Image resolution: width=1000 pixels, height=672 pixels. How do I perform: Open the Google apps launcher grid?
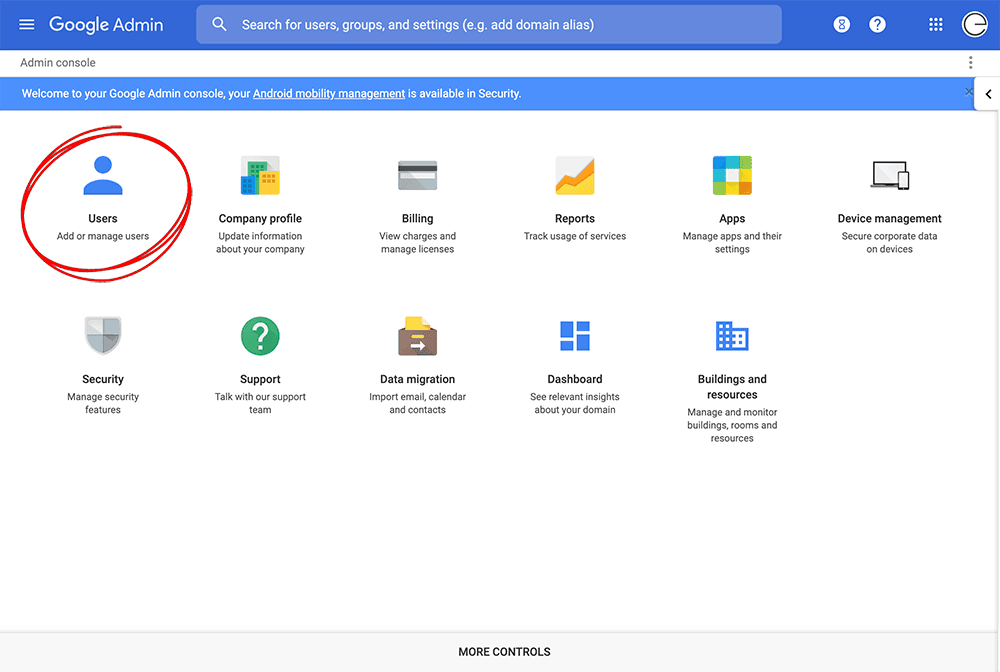[x=935, y=24]
